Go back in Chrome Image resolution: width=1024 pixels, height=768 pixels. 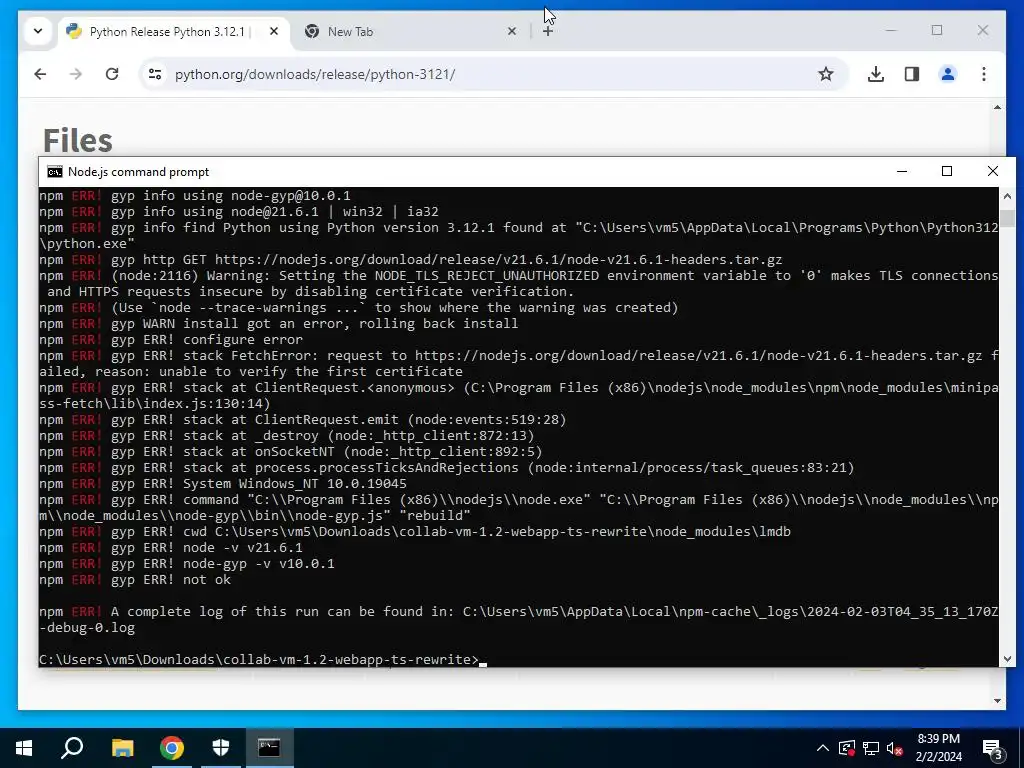tap(40, 74)
